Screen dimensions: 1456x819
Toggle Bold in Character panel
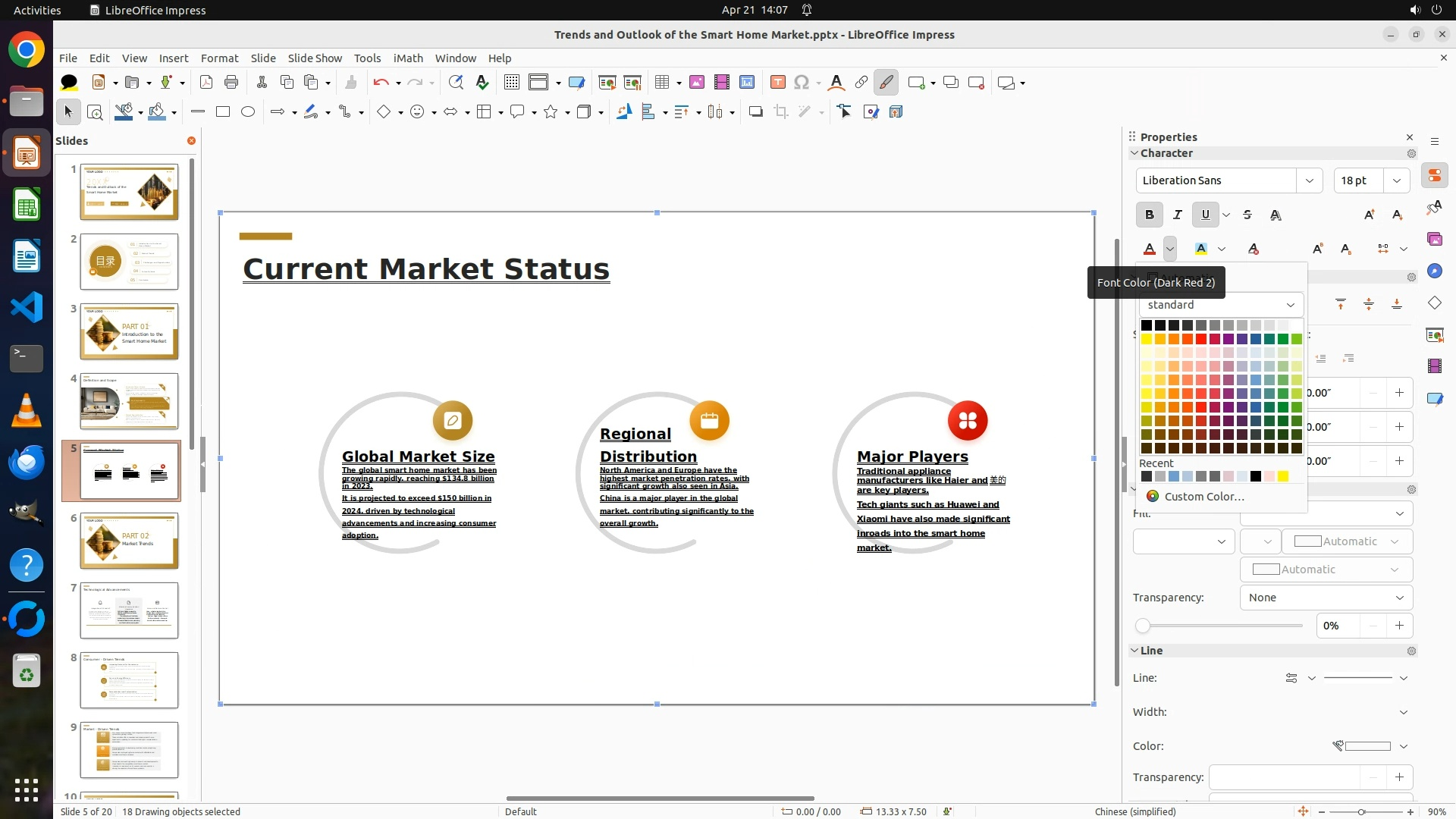[1149, 215]
